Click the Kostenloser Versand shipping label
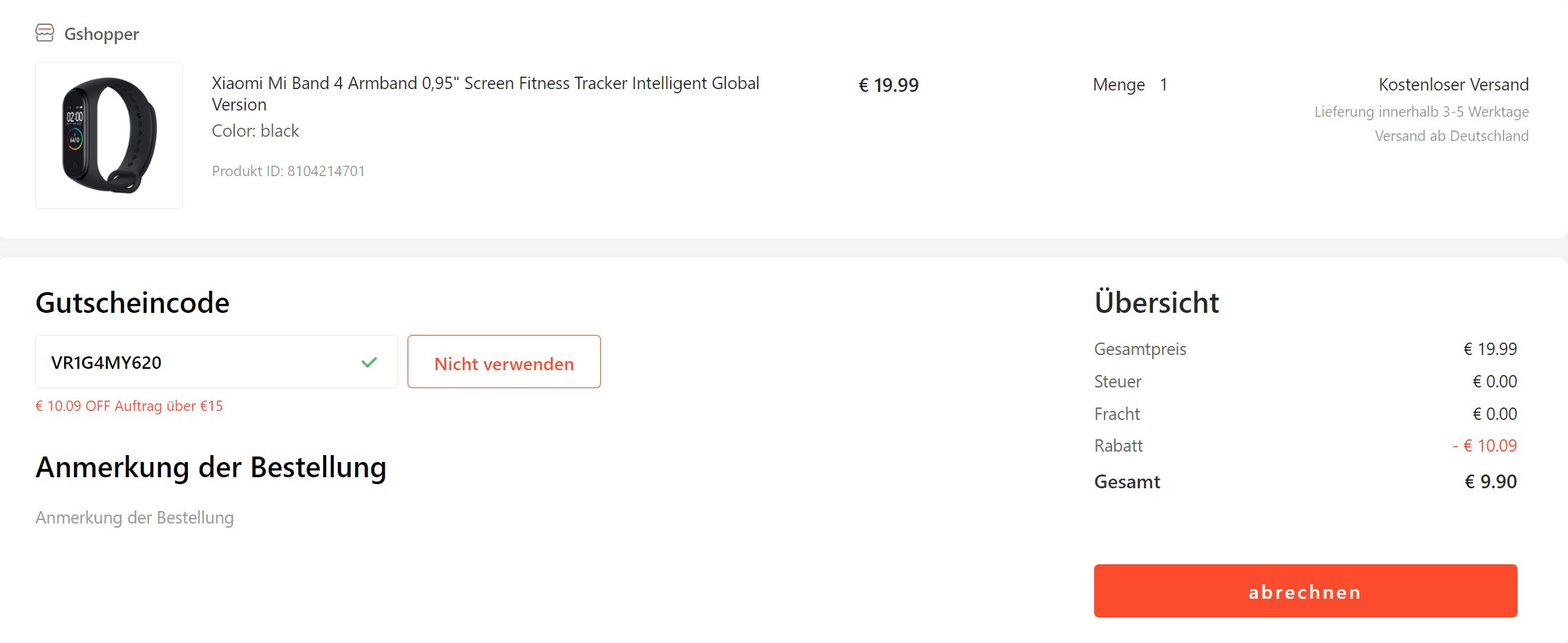The image size is (1568, 643). coord(1453,84)
